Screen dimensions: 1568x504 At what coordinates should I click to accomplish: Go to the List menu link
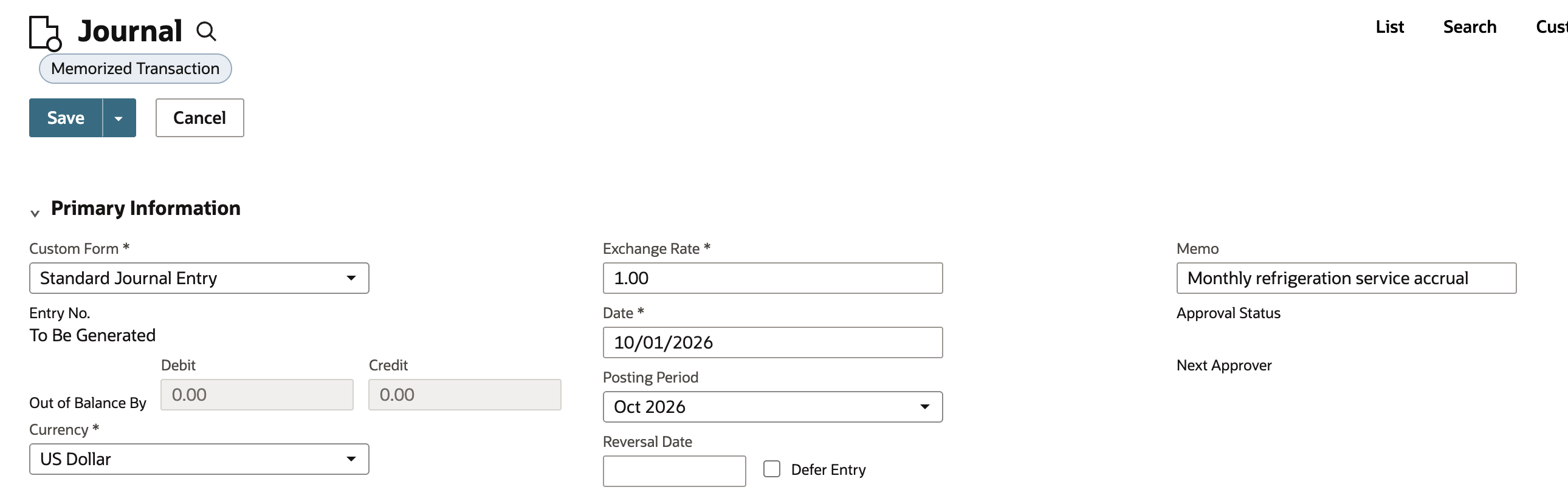[x=1390, y=27]
